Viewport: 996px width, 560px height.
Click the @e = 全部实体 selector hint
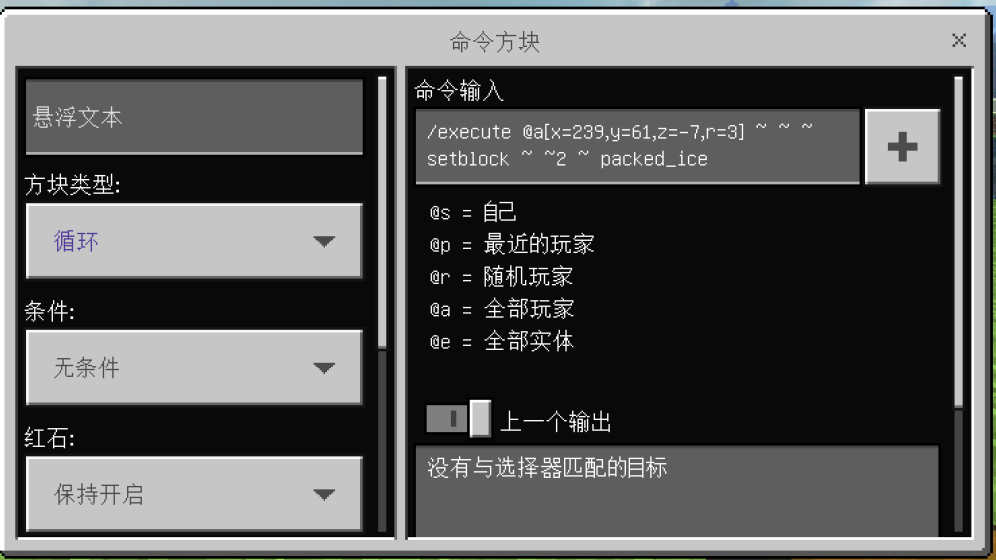(x=502, y=342)
